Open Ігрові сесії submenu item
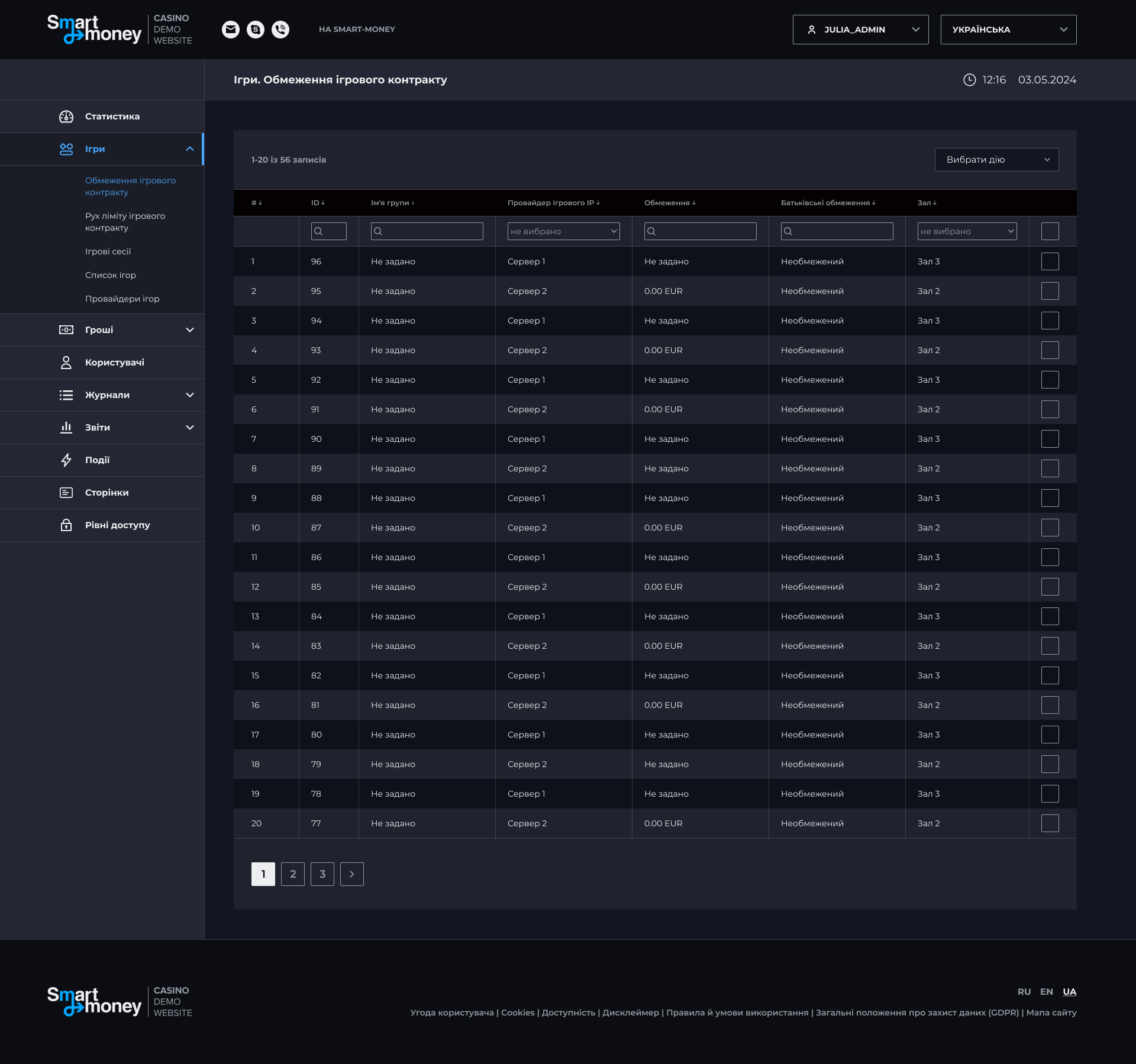The width and height of the screenshot is (1136, 1064). tap(108, 251)
